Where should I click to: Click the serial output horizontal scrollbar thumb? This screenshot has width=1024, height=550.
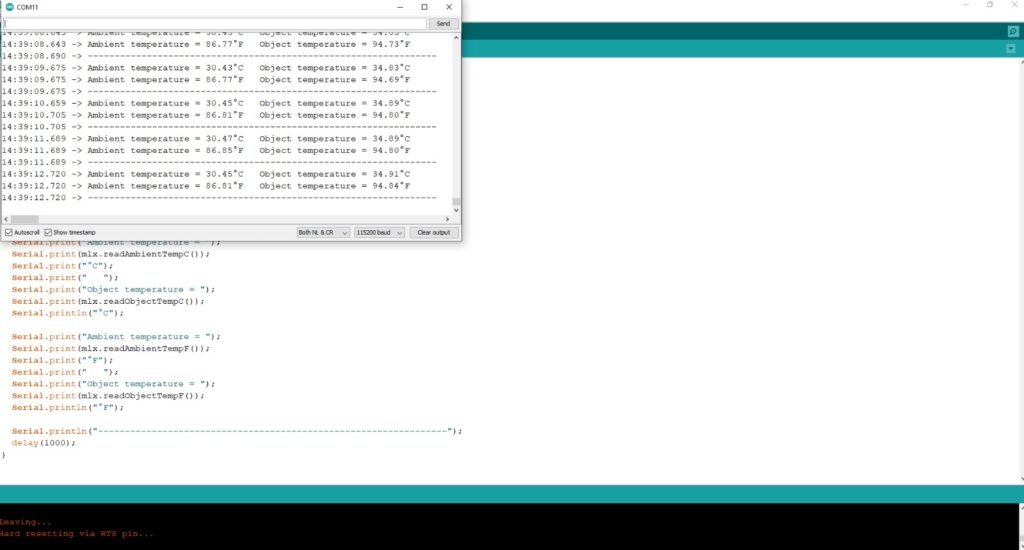coord(24,219)
